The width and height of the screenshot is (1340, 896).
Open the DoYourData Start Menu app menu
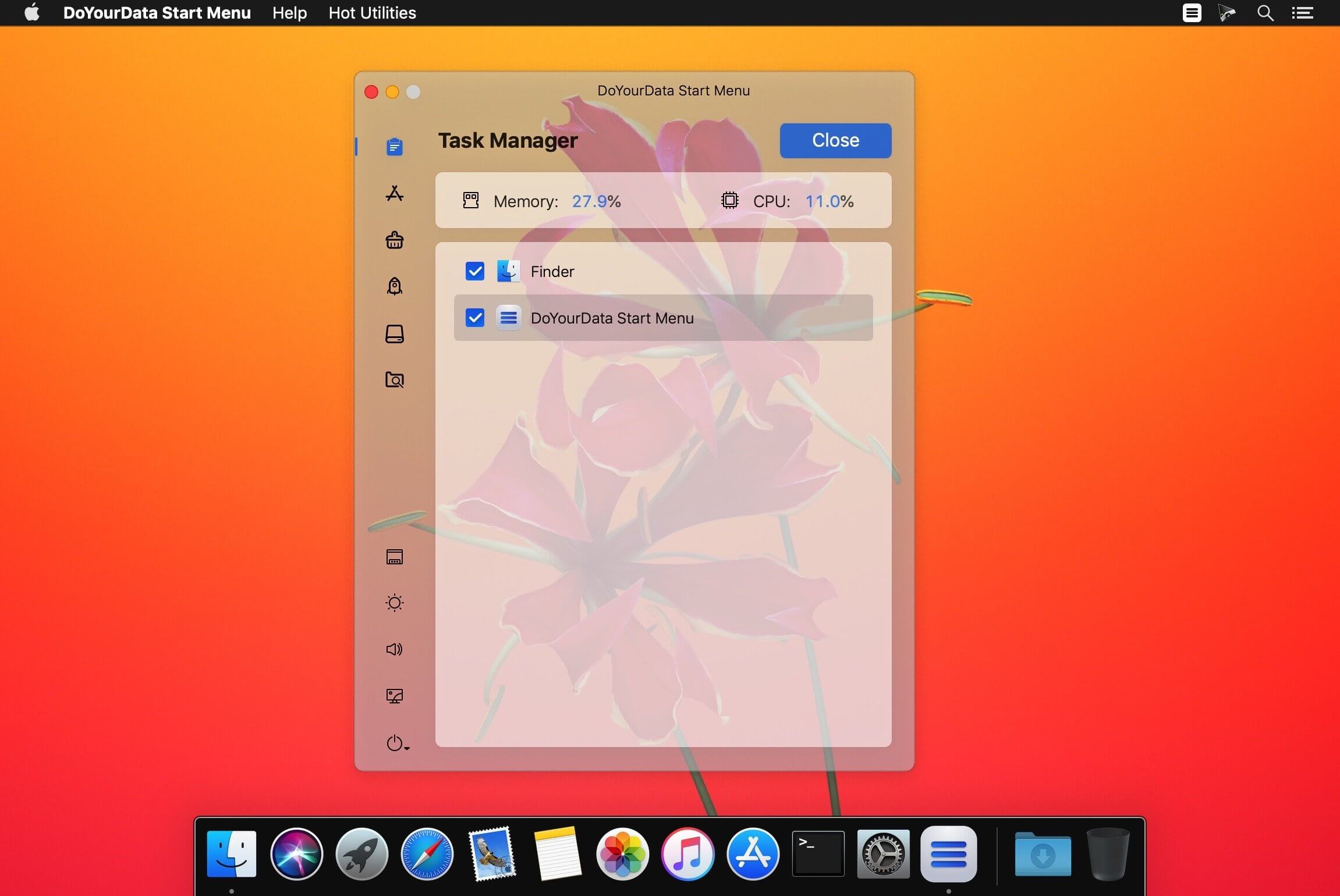157,13
